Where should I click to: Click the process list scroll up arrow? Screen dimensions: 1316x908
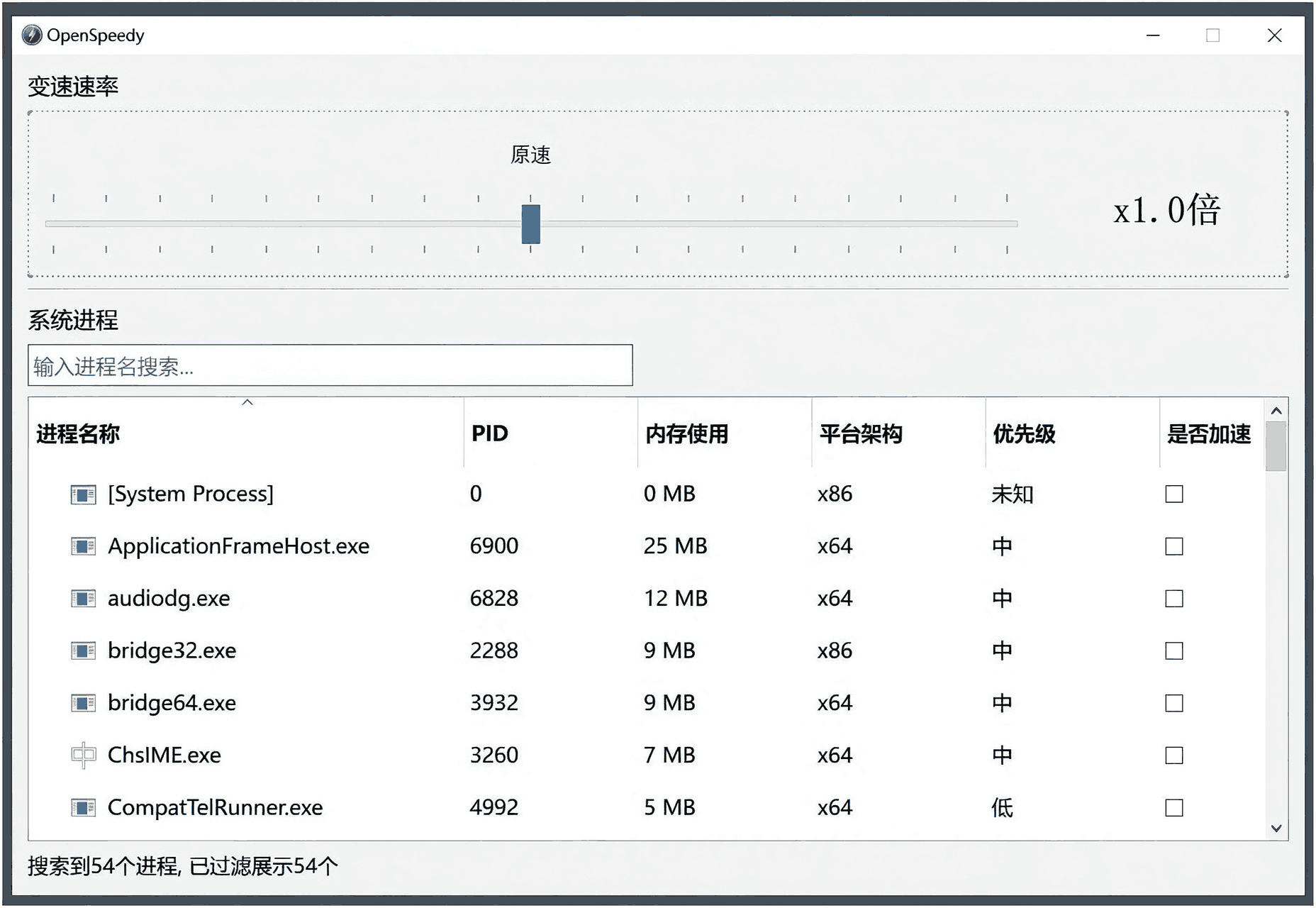[1276, 410]
